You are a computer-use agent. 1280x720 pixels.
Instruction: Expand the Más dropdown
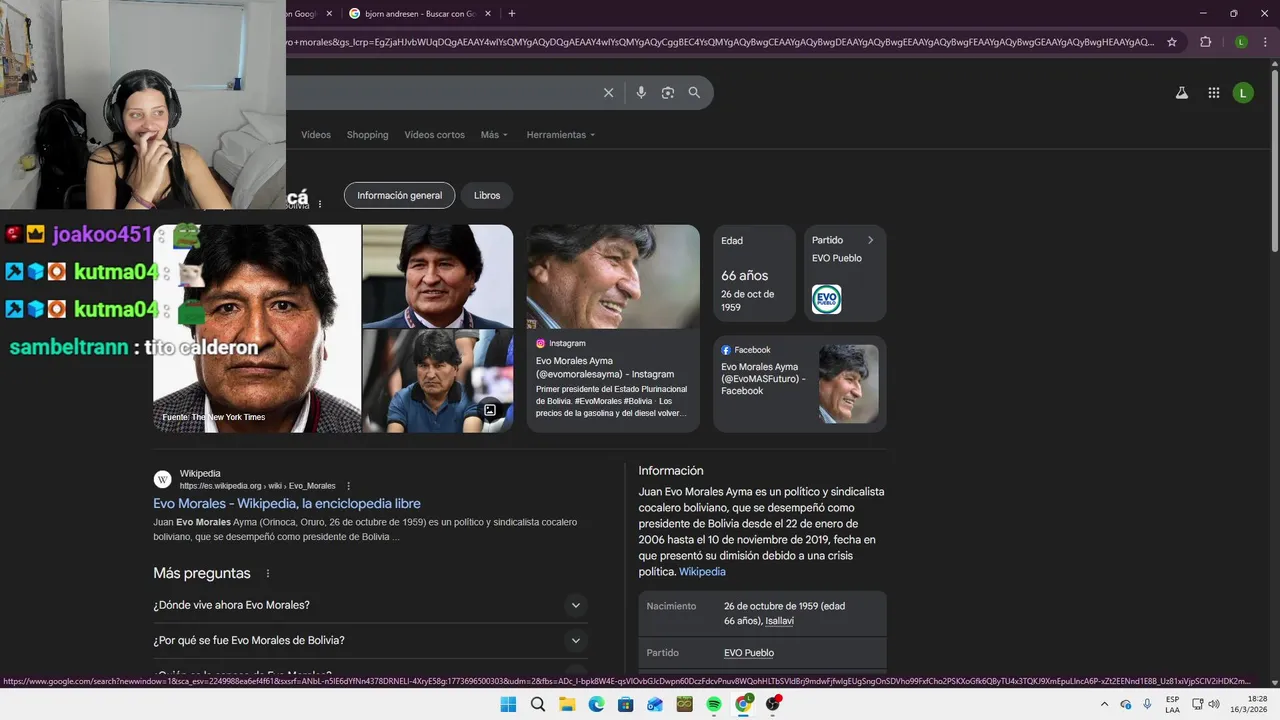[494, 135]
